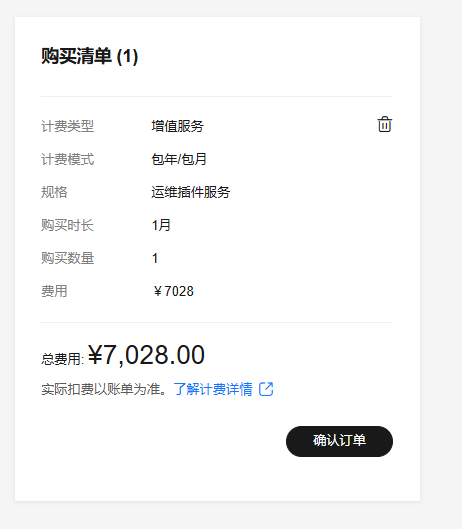Select the 运维插件服务 specification value
Image resolution: width=462 pixels, height=529 pixels.
click(191, 192)
